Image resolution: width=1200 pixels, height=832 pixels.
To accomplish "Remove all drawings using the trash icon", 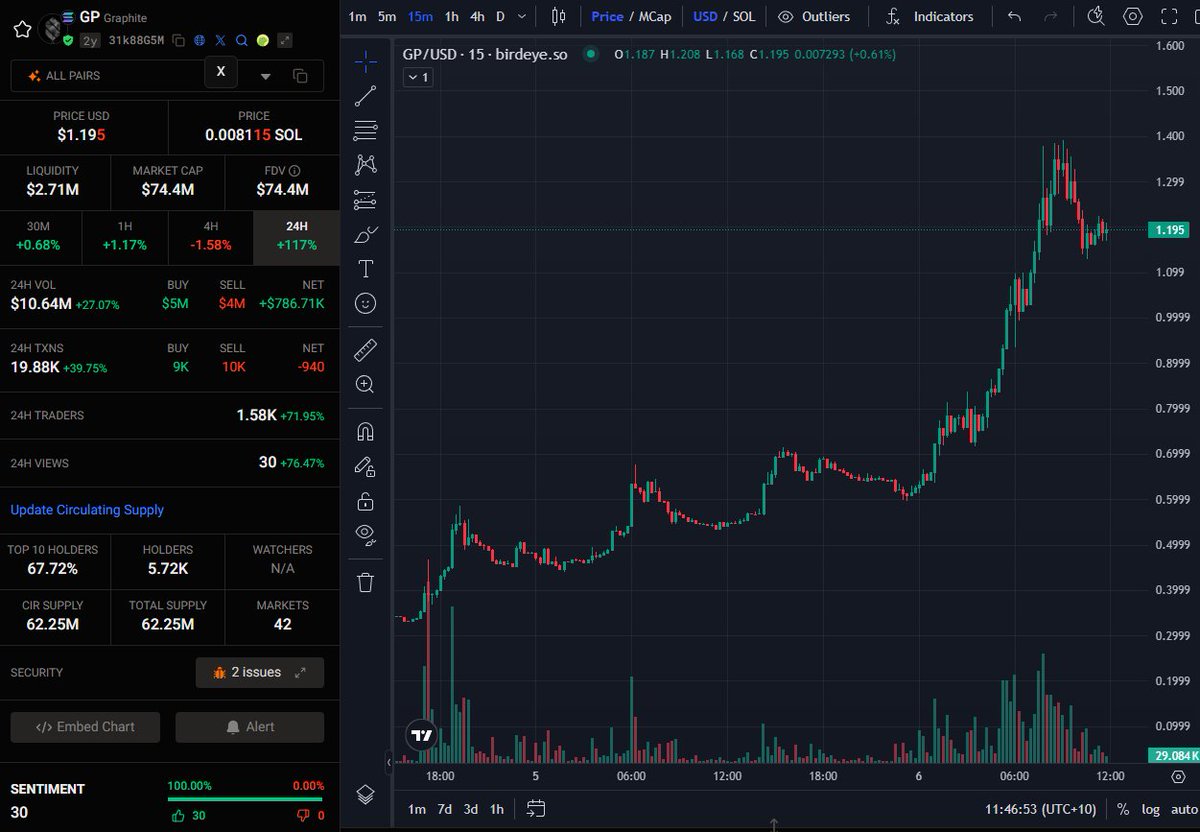I will [x=365, y=580].
